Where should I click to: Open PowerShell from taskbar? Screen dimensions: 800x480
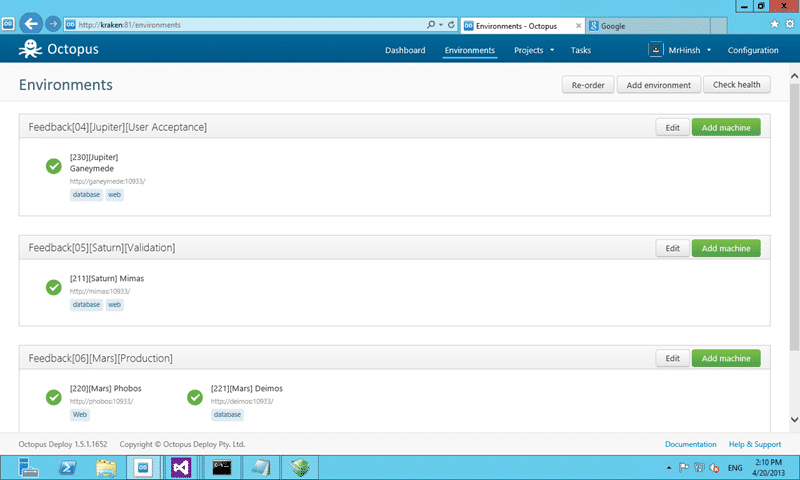67,467
